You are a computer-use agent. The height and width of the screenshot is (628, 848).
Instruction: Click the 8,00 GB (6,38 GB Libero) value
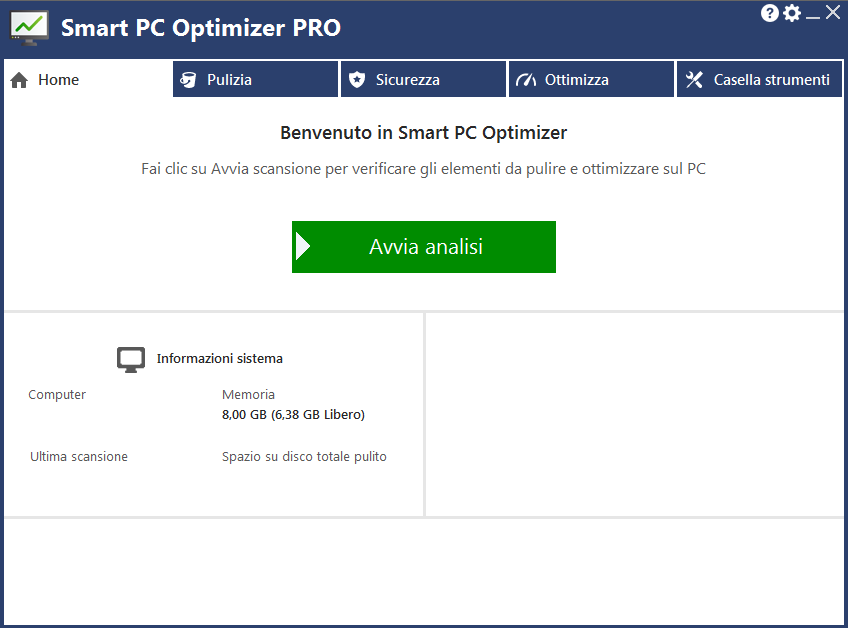point(293,415)
